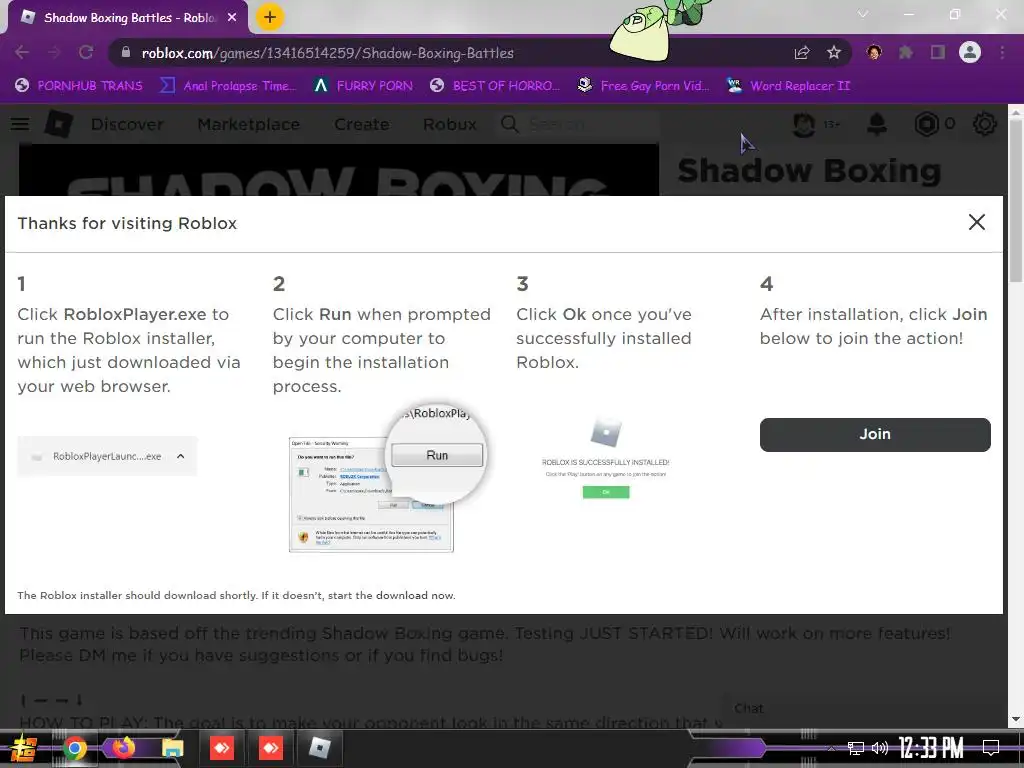Open the BEST OF HORRO... bookmark
Viewport: 1024px width, 768px height.
point(495,86)
